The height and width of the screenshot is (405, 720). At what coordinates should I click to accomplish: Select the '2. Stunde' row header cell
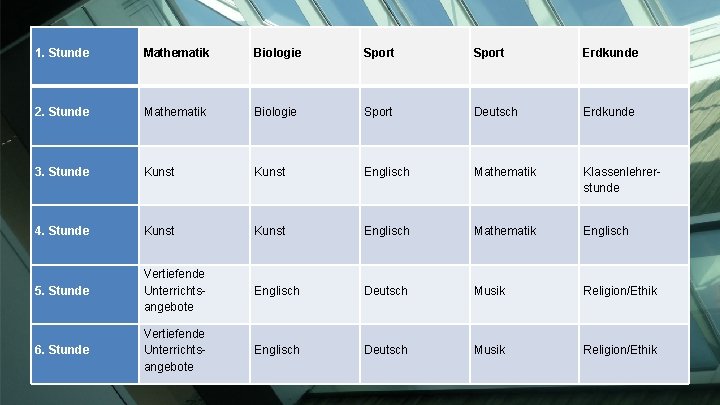[x=62, y=112]
